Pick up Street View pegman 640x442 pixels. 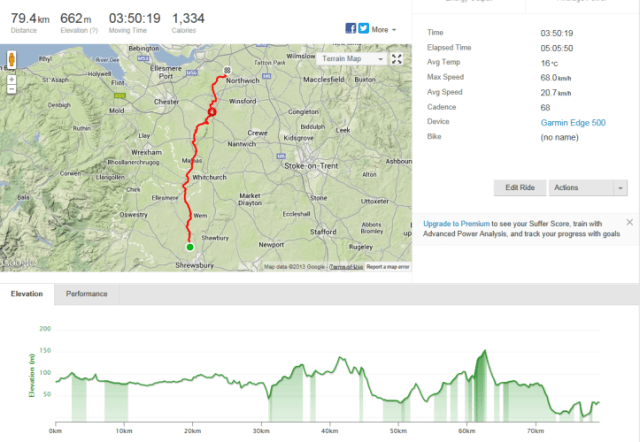[11, 58]
